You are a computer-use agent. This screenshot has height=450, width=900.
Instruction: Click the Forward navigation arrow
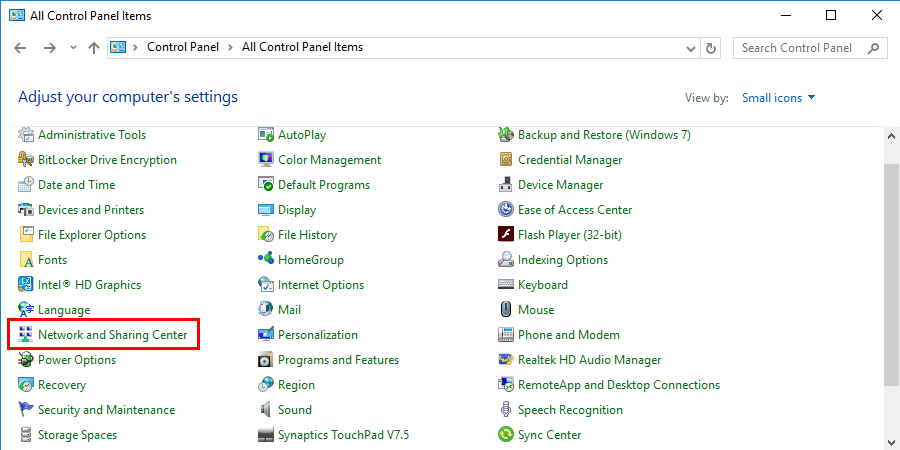(50, 48)
